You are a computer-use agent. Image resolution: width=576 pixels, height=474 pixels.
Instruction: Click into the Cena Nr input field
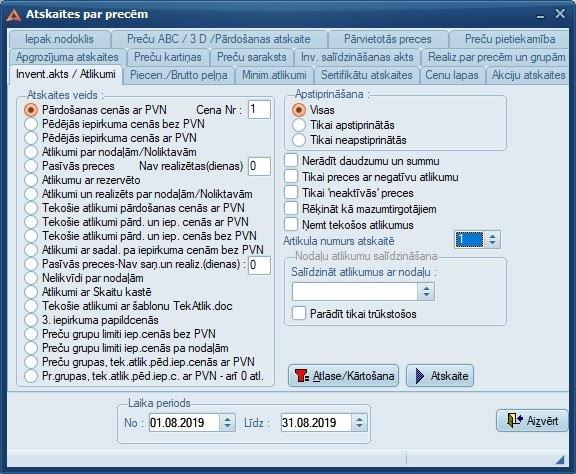pyautogui.click(x=259, y=109)
